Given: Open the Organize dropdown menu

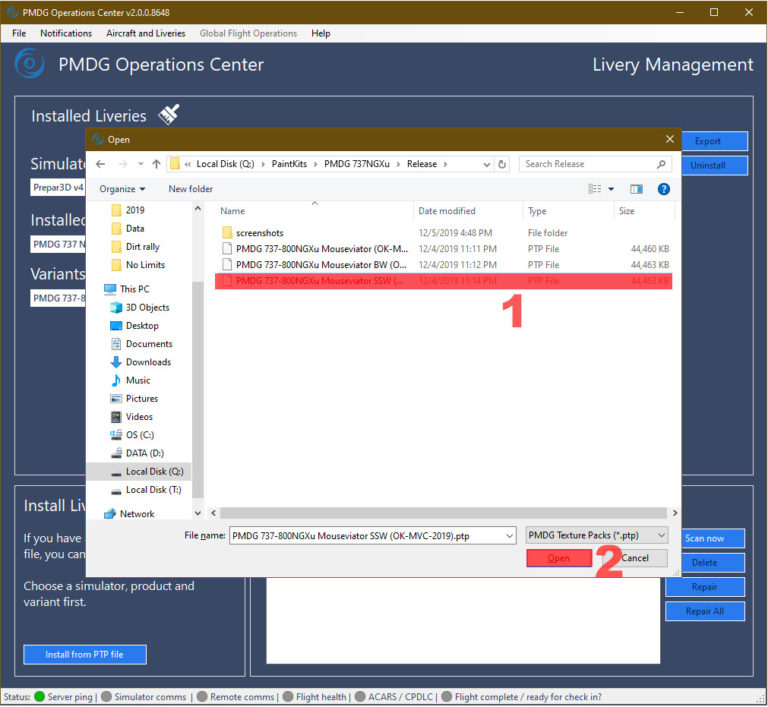Looking at the screenshot, I should [122, 189].
